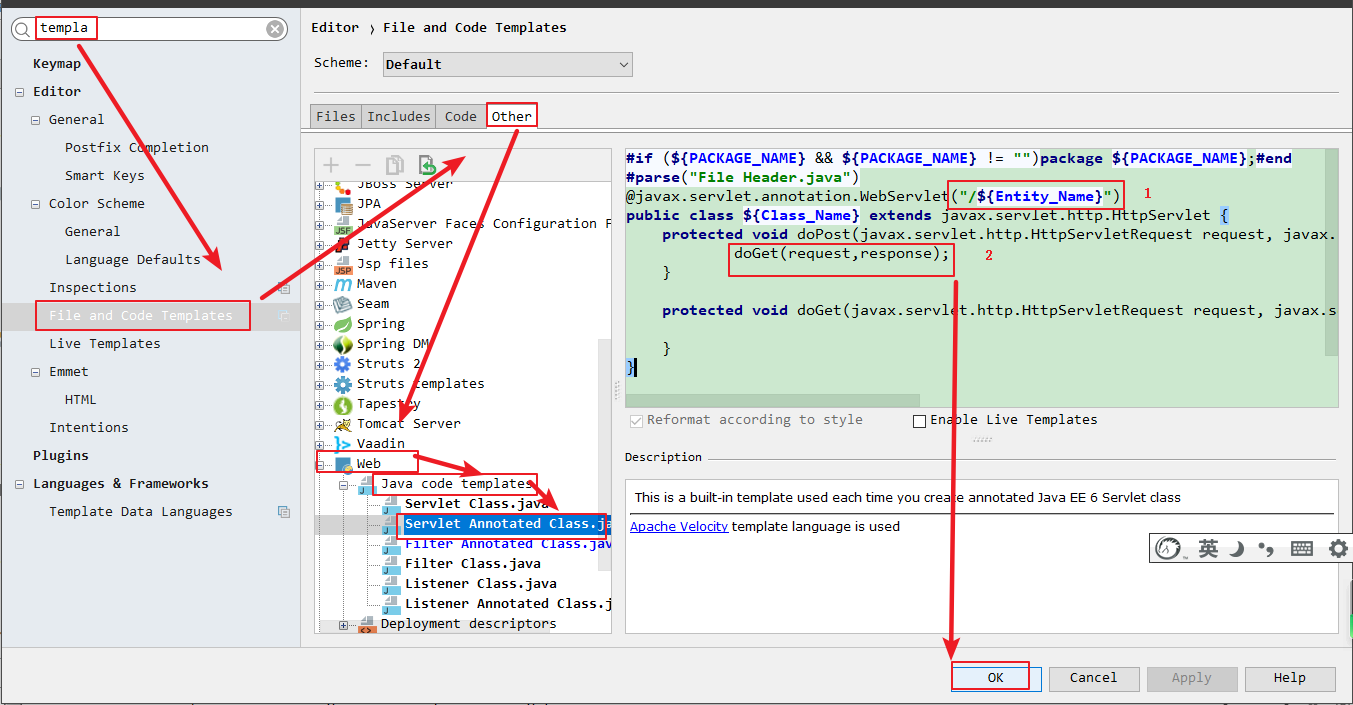Click the reset template to default icon

(x=427, y=165)
